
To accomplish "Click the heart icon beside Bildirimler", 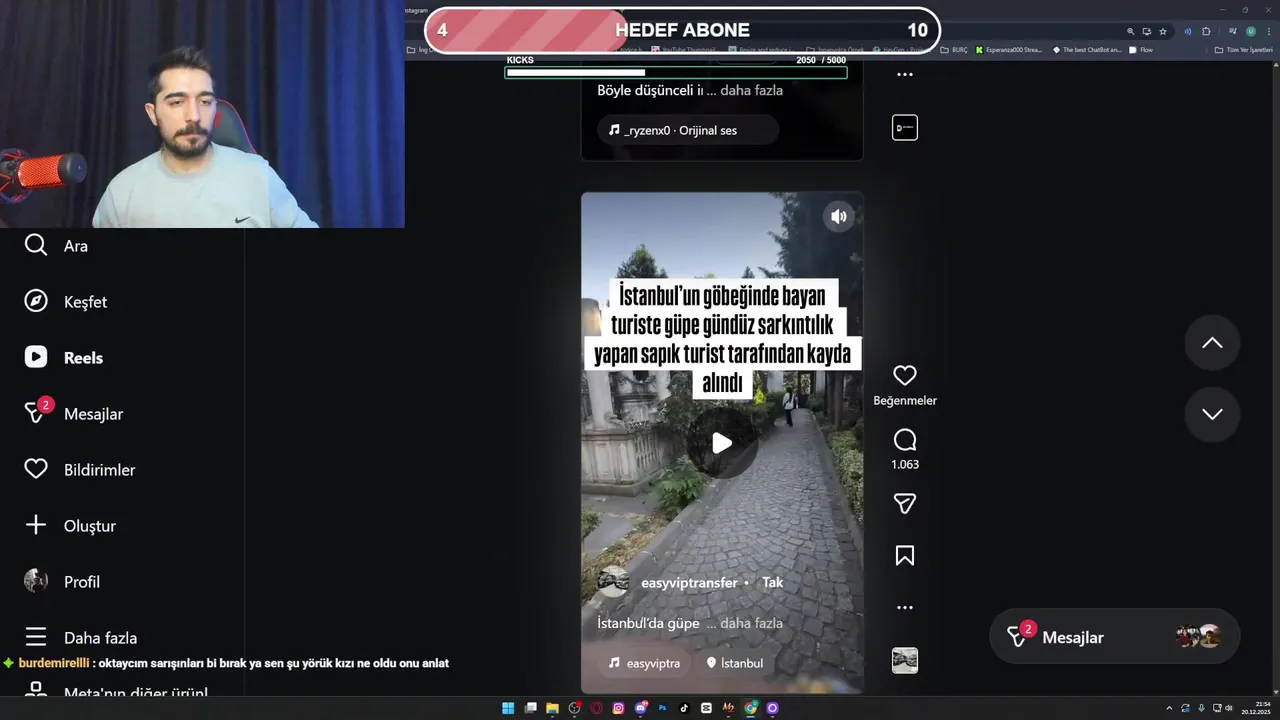I will click(x=36, y=469).
